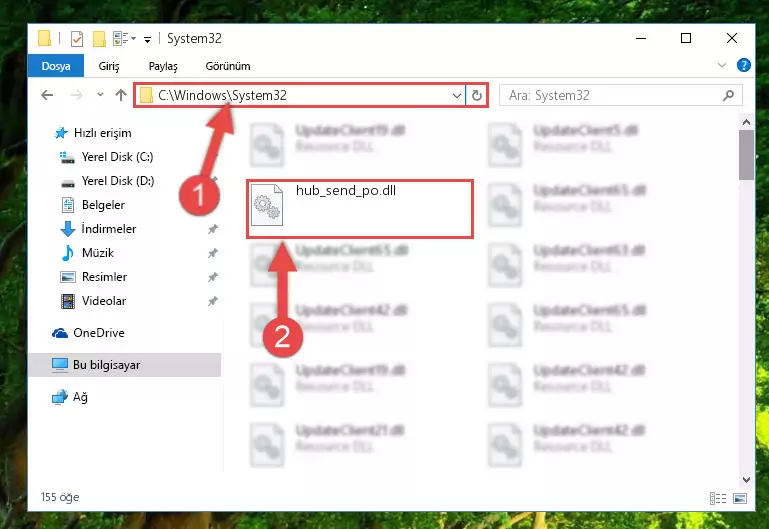Viewport: 769px width, 529px height.
Task: Click the pin icon beside Videolar
Action: 212,301
